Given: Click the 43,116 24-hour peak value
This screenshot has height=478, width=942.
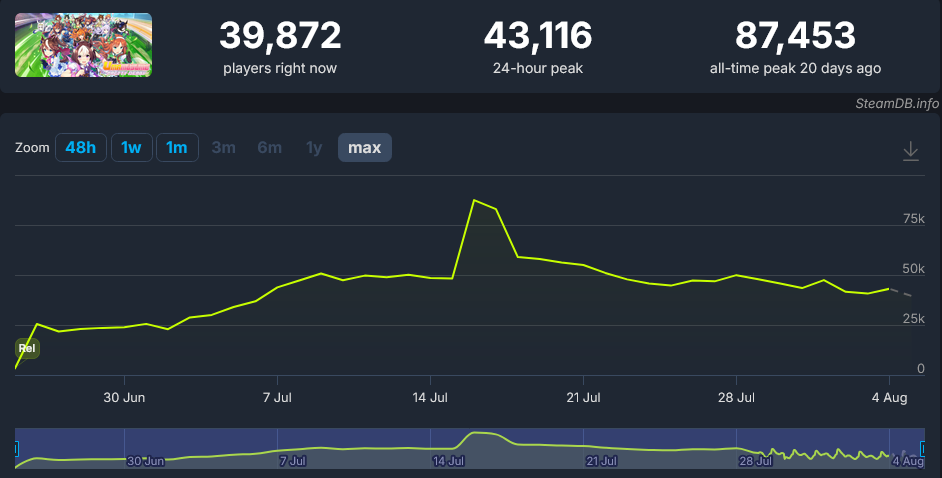Looking at the screenshot, I should tap(538, 35).
